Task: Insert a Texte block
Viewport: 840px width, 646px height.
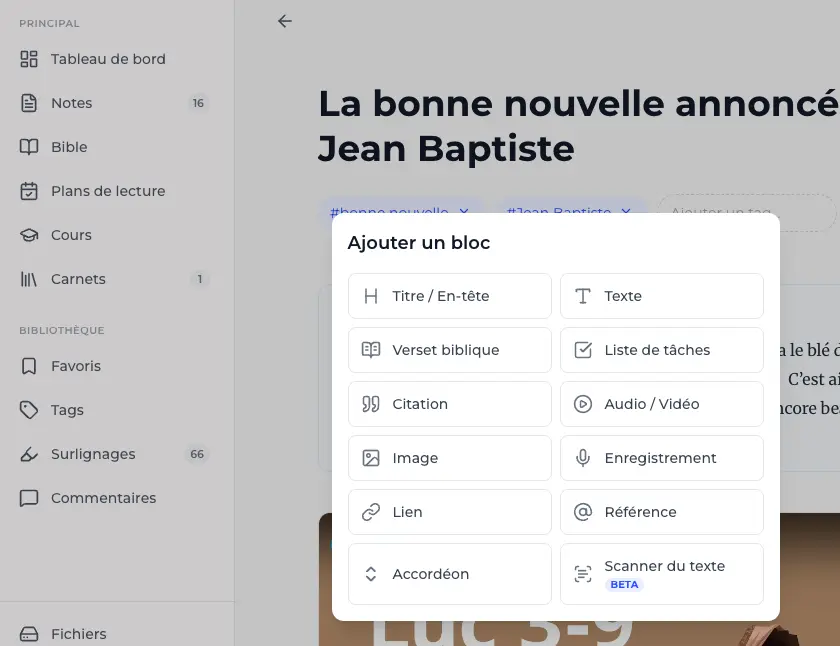Action: click(x=661, y=296)
